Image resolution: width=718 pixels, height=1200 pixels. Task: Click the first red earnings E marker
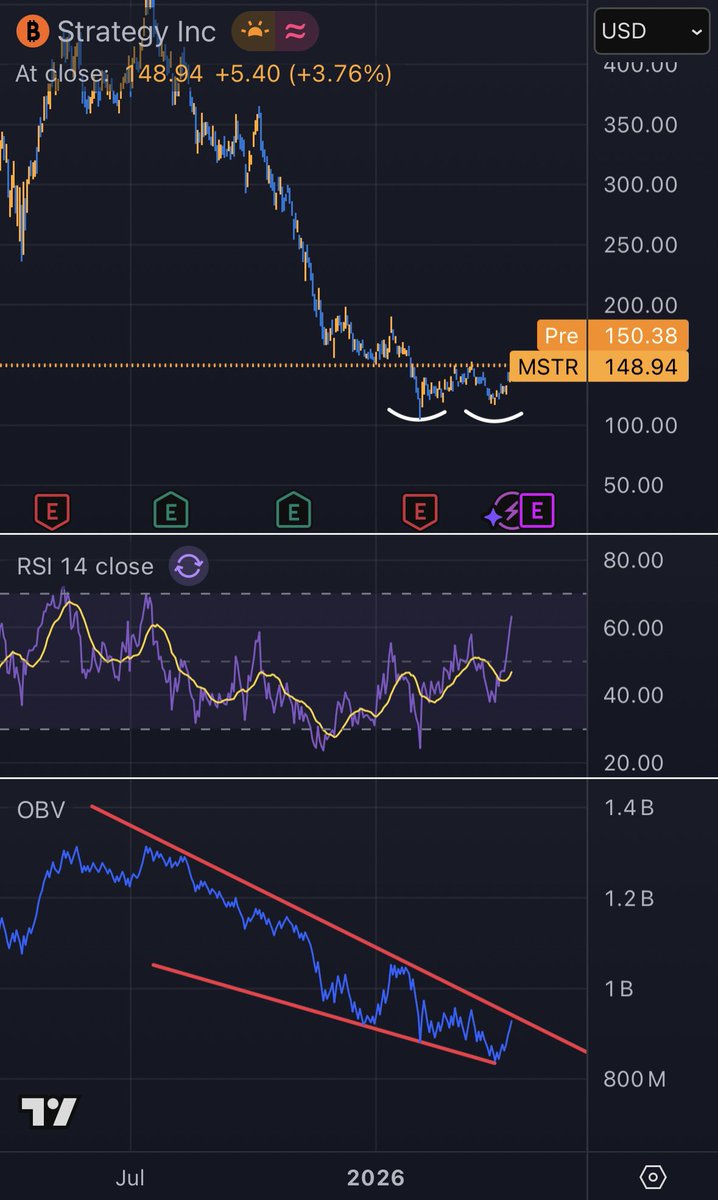52,513
